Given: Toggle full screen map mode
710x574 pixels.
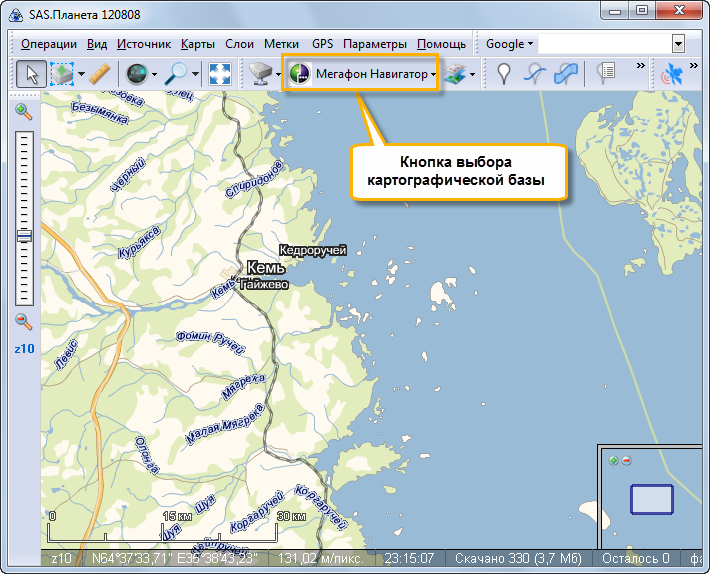Looking at the screenshot, I should [219, 73].
